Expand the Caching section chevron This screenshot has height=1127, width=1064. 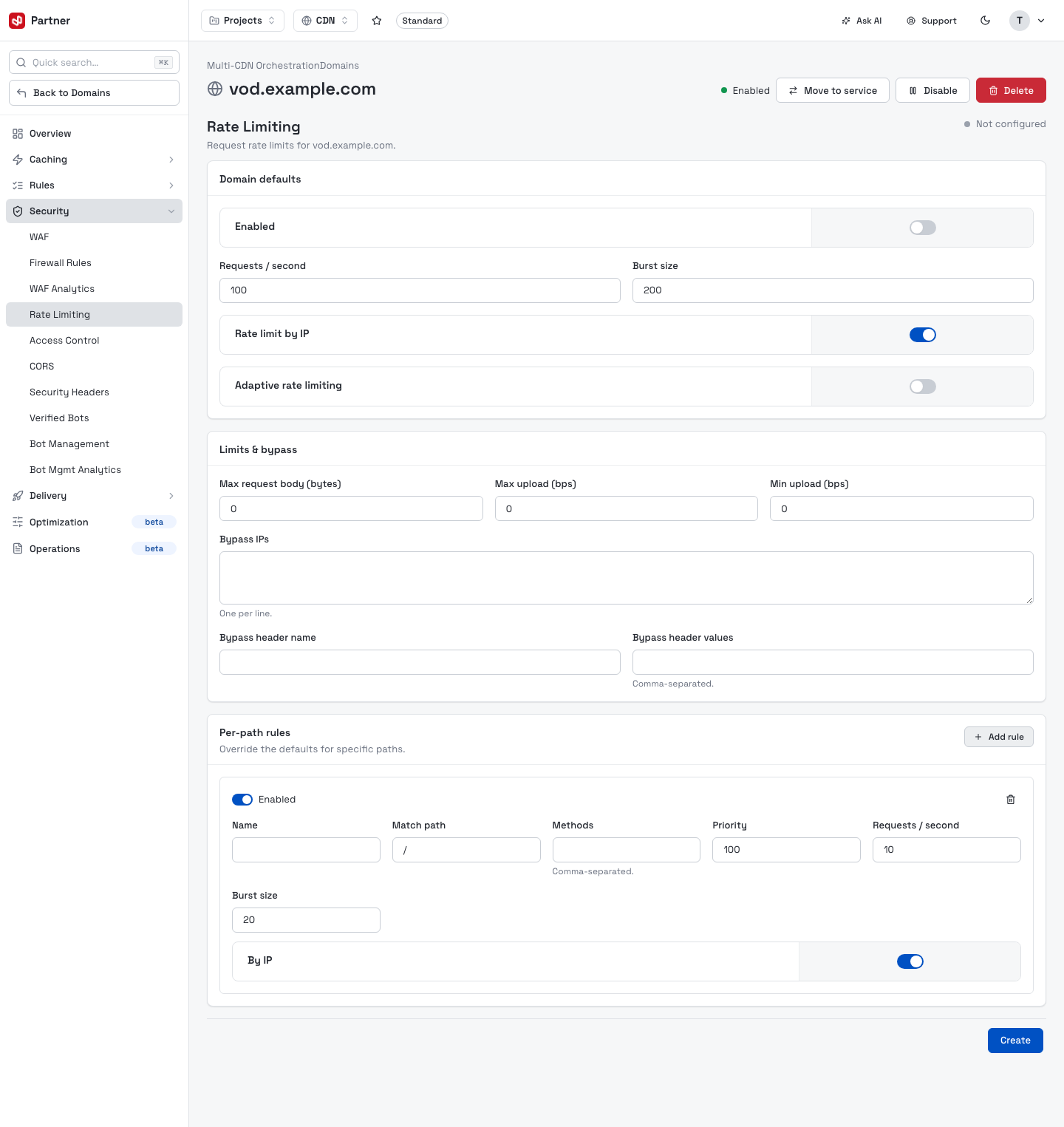coord(171,160)
